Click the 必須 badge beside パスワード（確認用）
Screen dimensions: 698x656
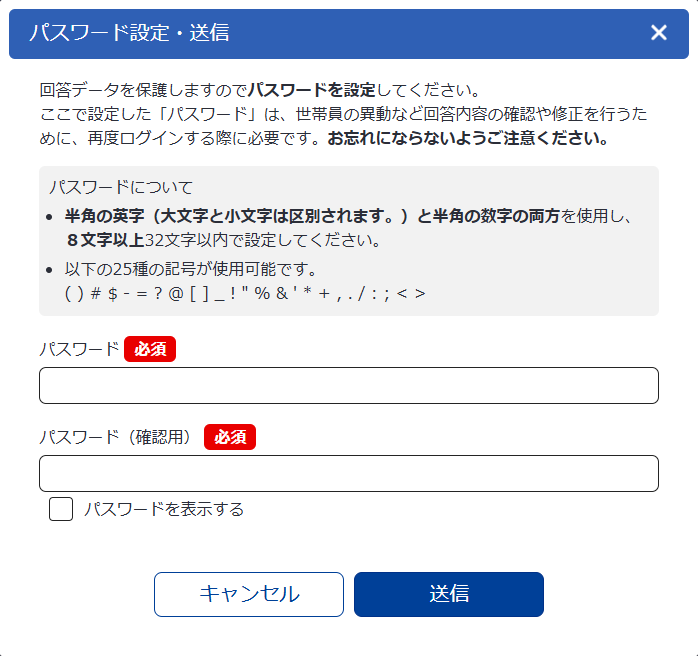point(230,437)
